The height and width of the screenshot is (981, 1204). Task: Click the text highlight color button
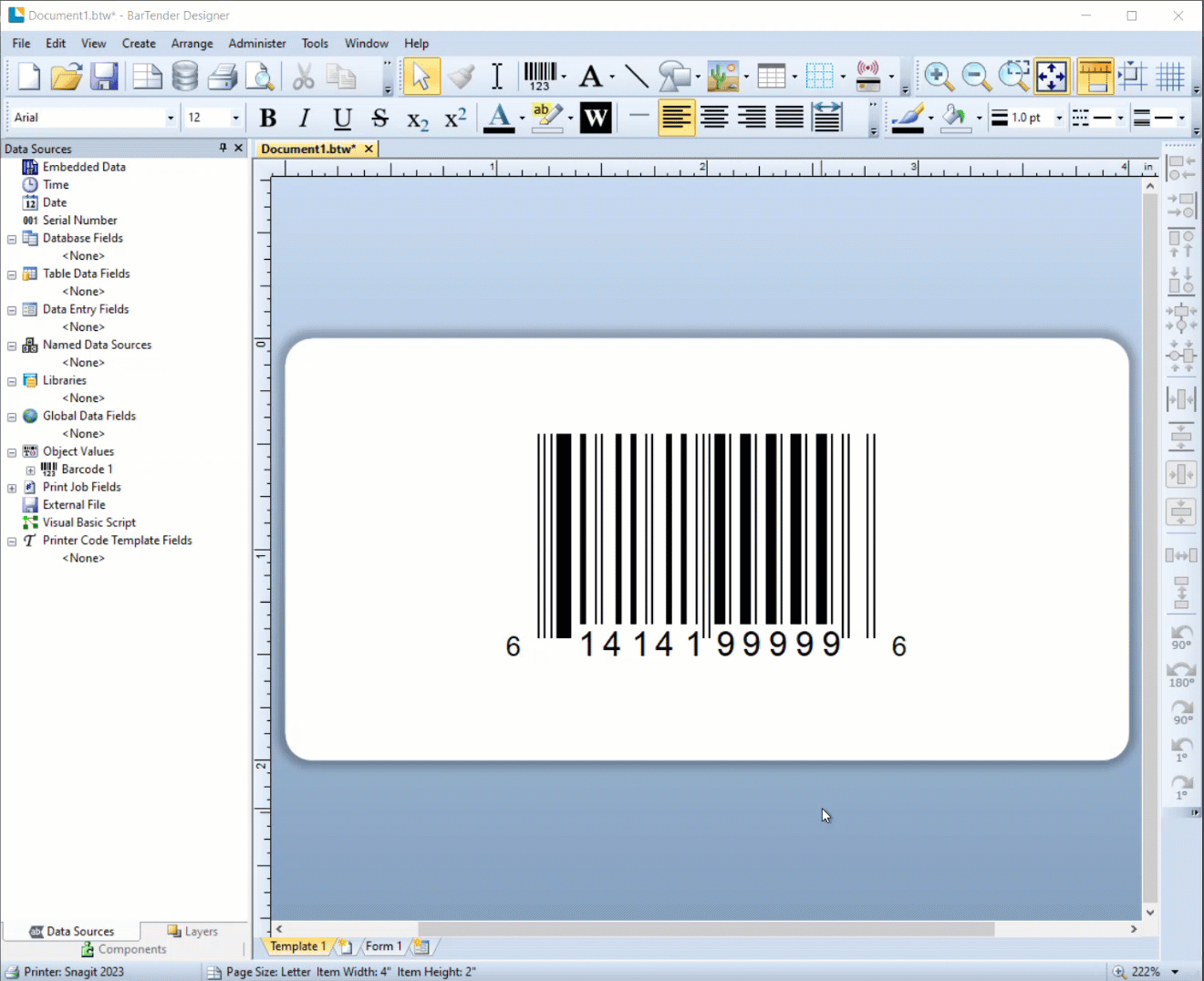[546, 118]
